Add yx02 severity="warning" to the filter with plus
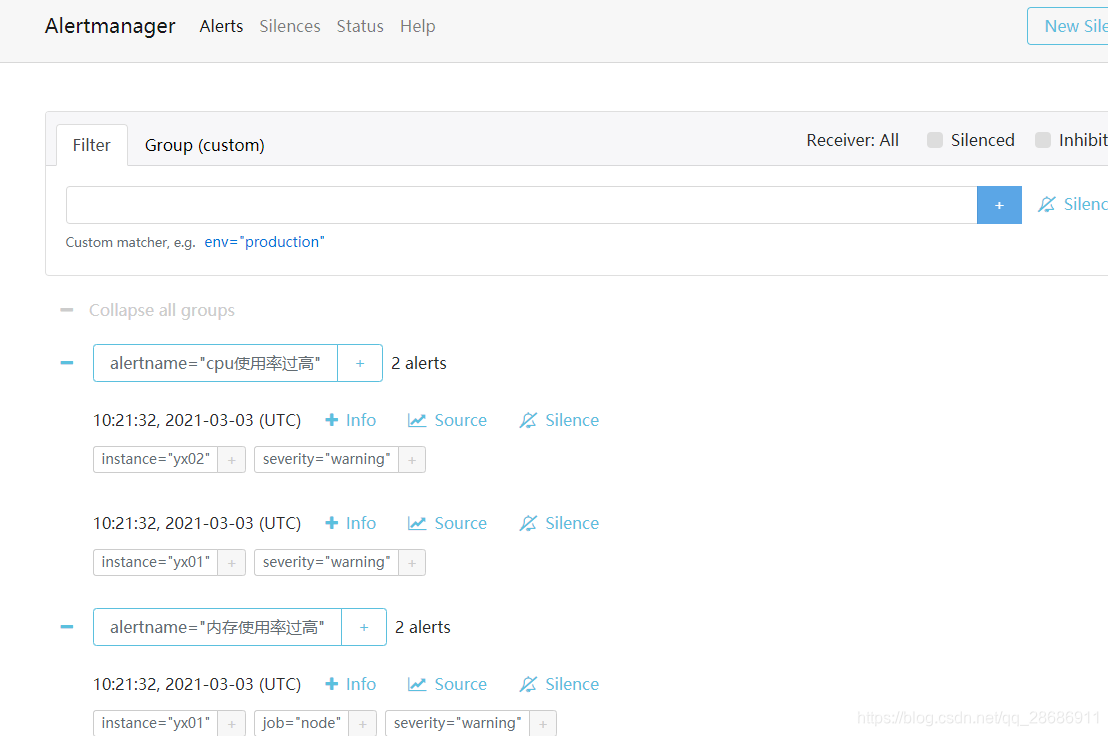The height and width of the screenshot is (736, 1108). (x=412, y=460)
